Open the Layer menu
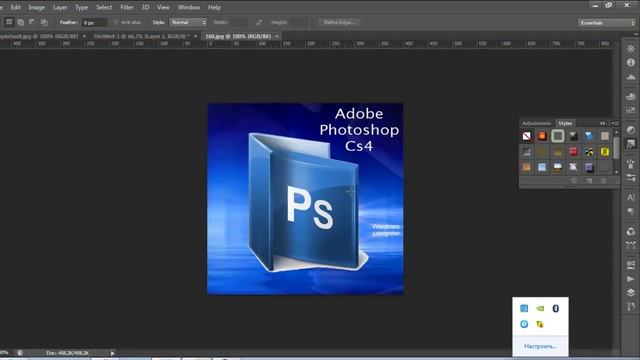The image size is (640, 360). coord(60,7)
